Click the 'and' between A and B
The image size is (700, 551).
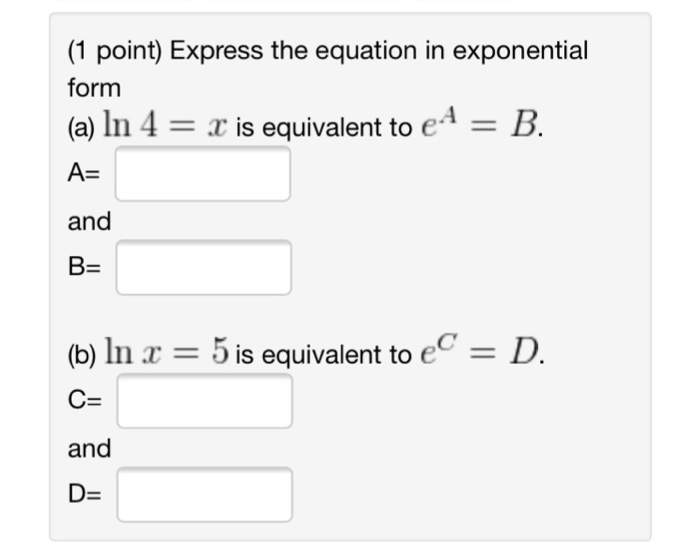tap(89, 220)
